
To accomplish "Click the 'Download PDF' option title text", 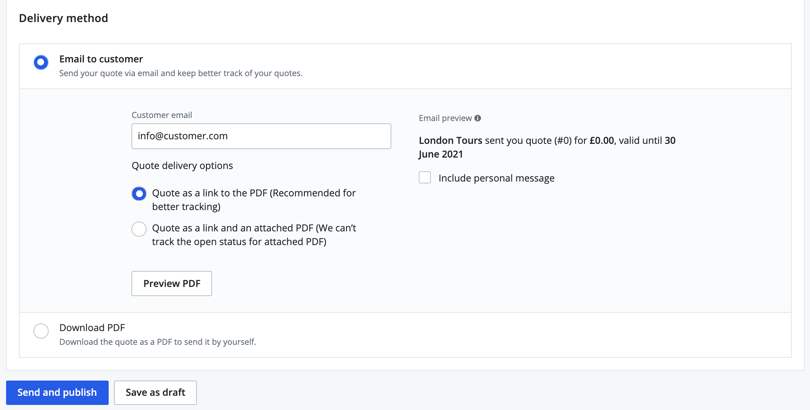I will click(92, 327).
